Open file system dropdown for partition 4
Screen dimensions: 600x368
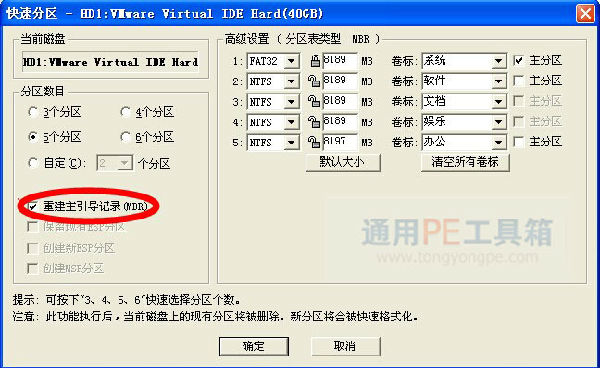pos(292,122)
